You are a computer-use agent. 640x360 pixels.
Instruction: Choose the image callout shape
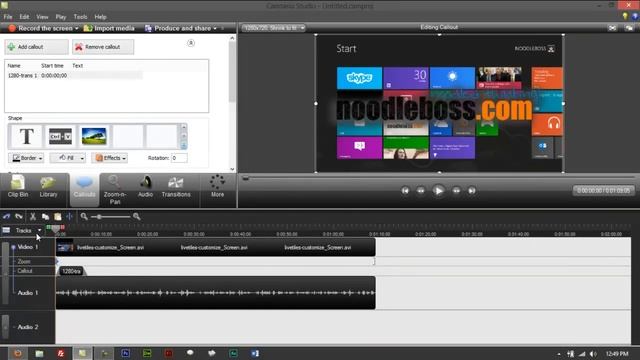point(94,136)
